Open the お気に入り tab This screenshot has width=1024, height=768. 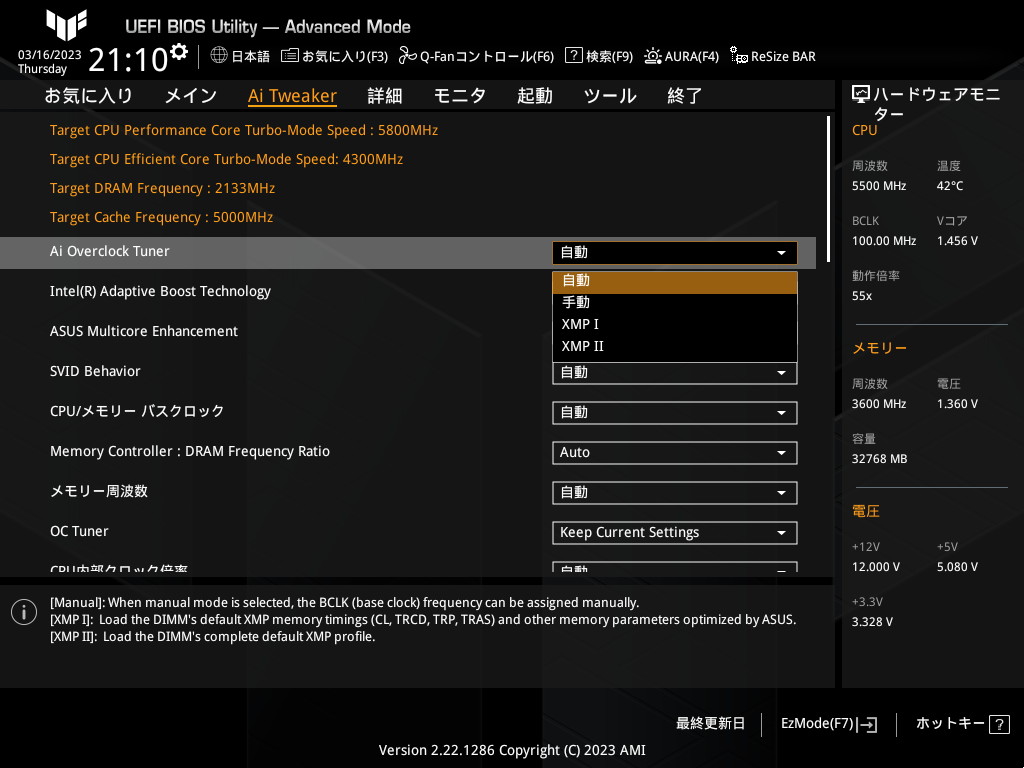point(89,96)
